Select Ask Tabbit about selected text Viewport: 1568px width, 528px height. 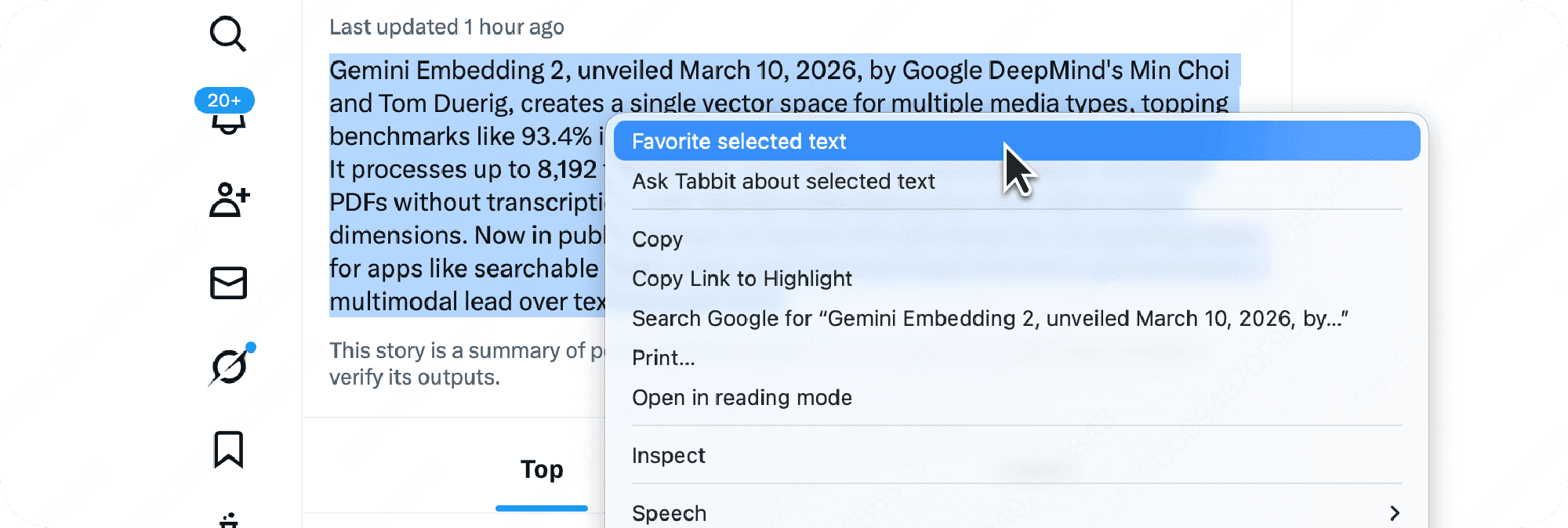tap(782, 182)
